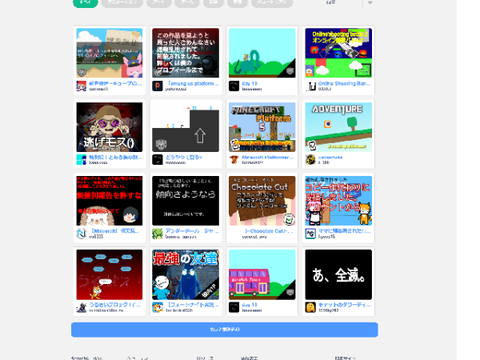The height and width of the screenshot is (360, 480).
Task: Open cat avatar under blue Fortnite thumbnail
Action: (x=157, y=307)
